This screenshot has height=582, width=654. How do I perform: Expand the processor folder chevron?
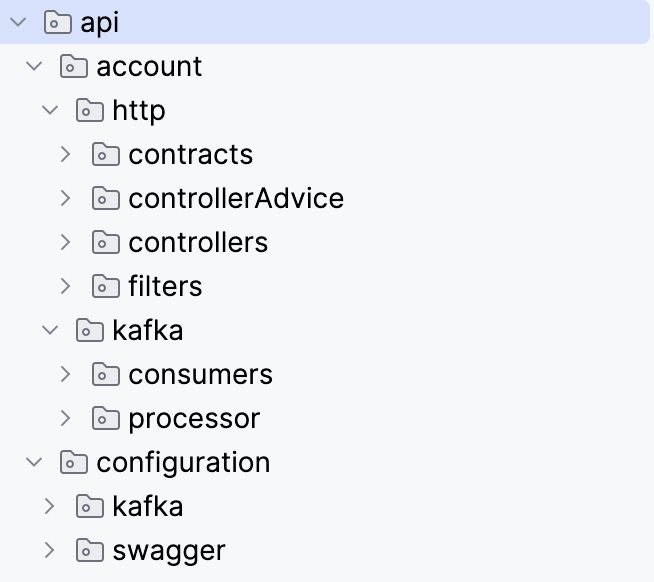(x=66, y=419)
